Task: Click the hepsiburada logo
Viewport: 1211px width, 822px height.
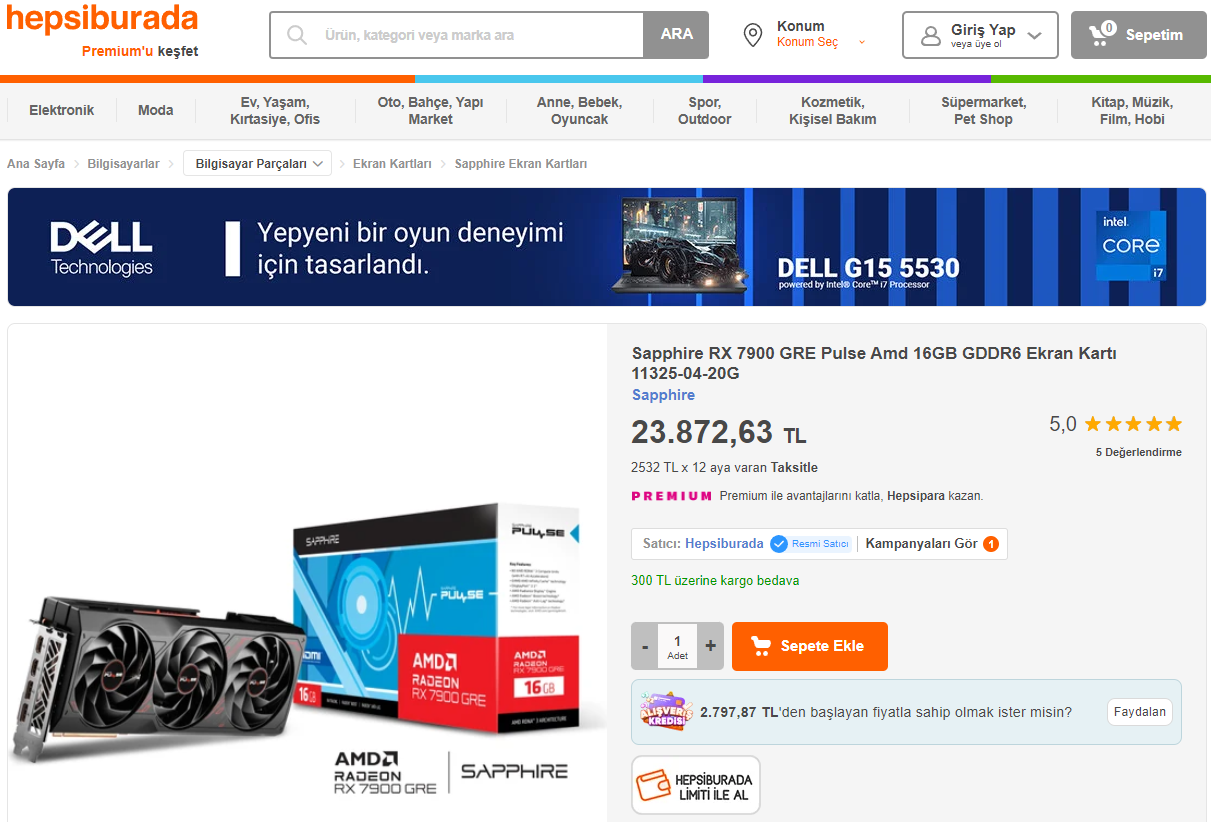Action: coord(102,18)
